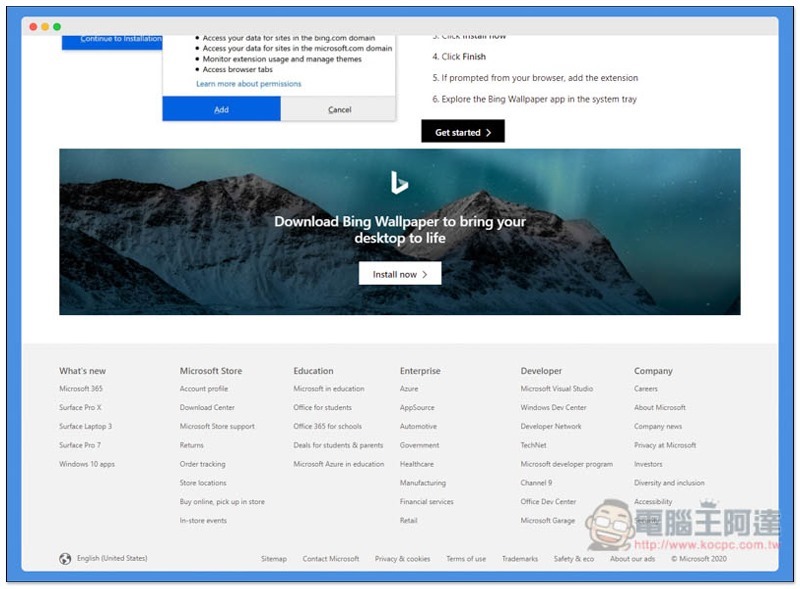Open Contact Microsoft link
The width and height of the screenshot is (800, 589).
click(331, 559)
